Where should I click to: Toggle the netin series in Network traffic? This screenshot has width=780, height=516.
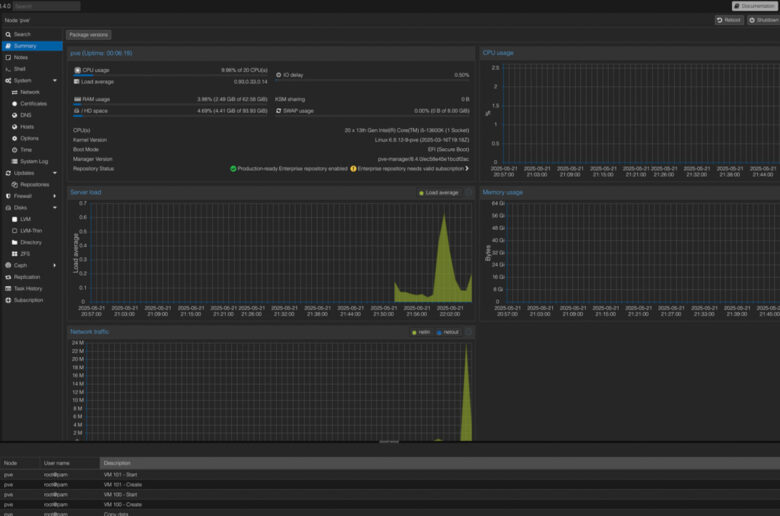[x=423, y=332]
